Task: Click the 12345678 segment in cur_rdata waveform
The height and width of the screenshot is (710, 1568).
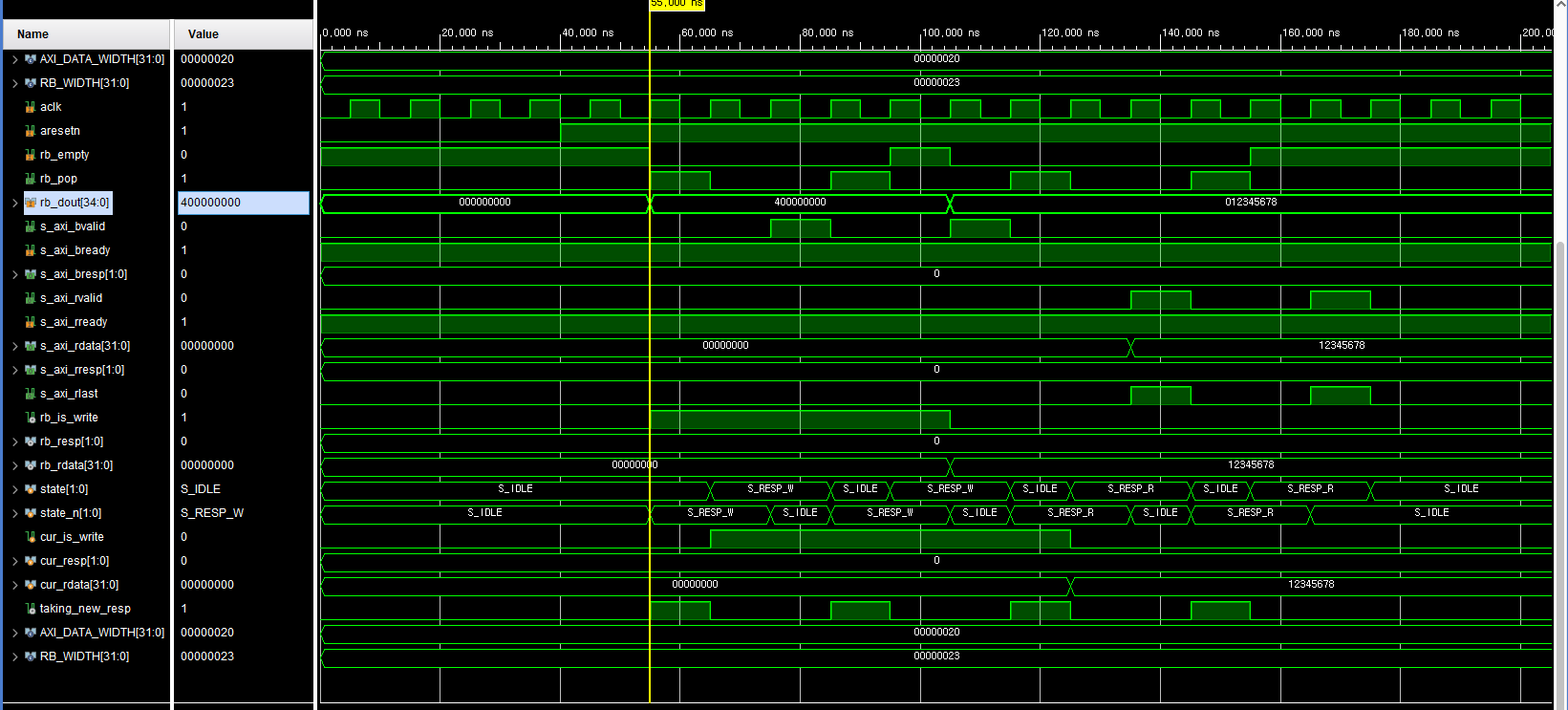Action: point(1311,585)
